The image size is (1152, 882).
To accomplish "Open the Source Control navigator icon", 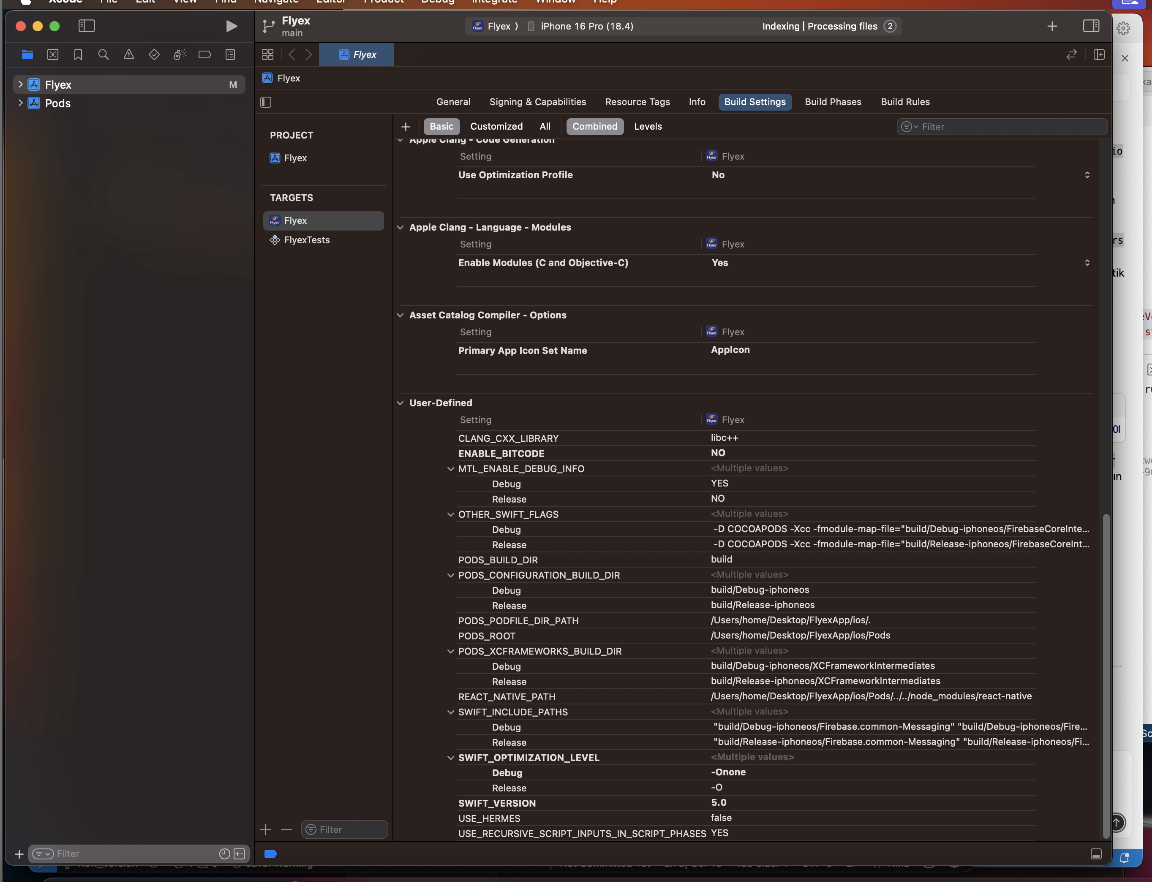I will pos(52,55).
